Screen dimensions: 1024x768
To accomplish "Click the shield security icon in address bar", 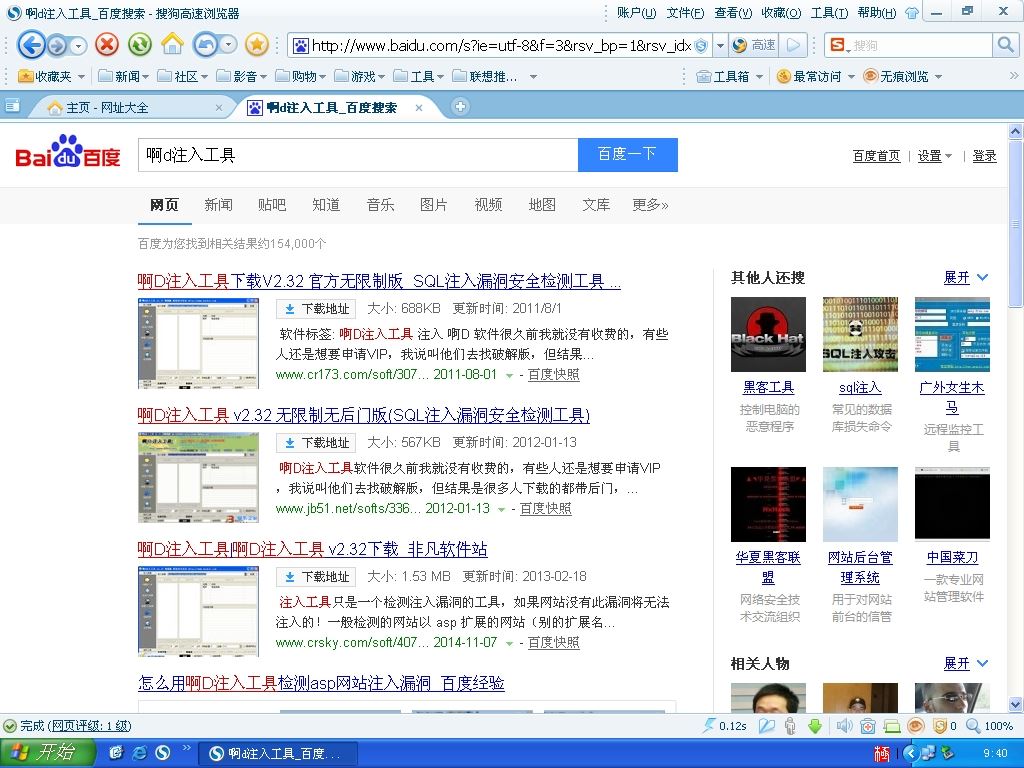I will tap(701, 46).
